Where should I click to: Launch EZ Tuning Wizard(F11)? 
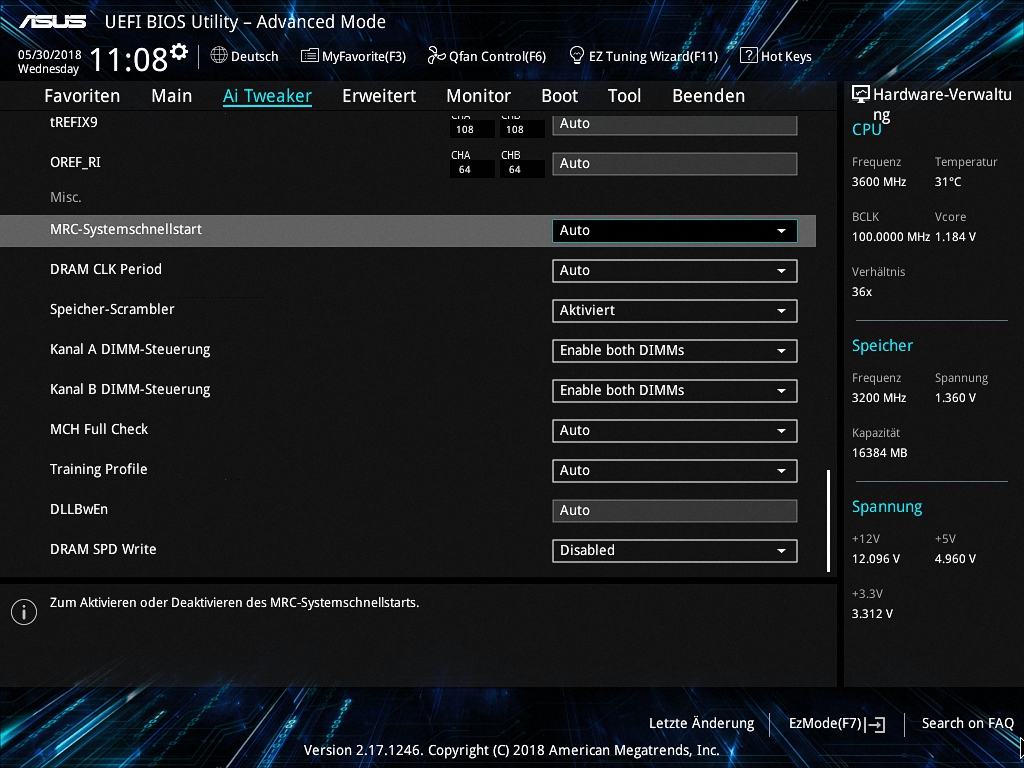[x=643, y=56]
